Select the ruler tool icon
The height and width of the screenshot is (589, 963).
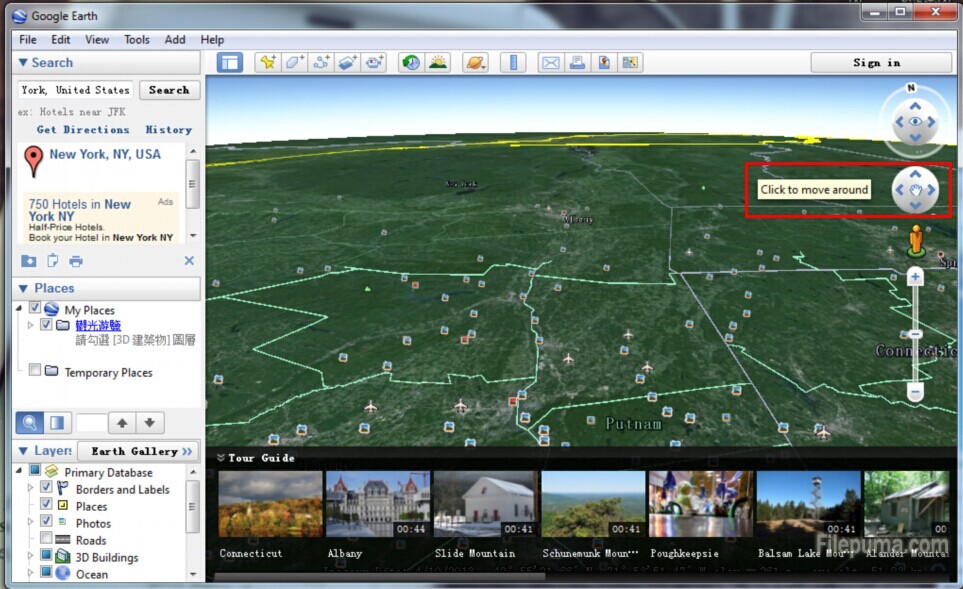click(512, 62)
